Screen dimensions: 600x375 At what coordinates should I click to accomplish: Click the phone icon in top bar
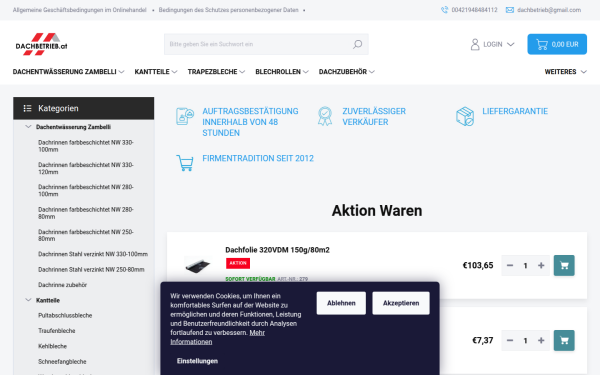pyautogui.click(x=444, y=10)
